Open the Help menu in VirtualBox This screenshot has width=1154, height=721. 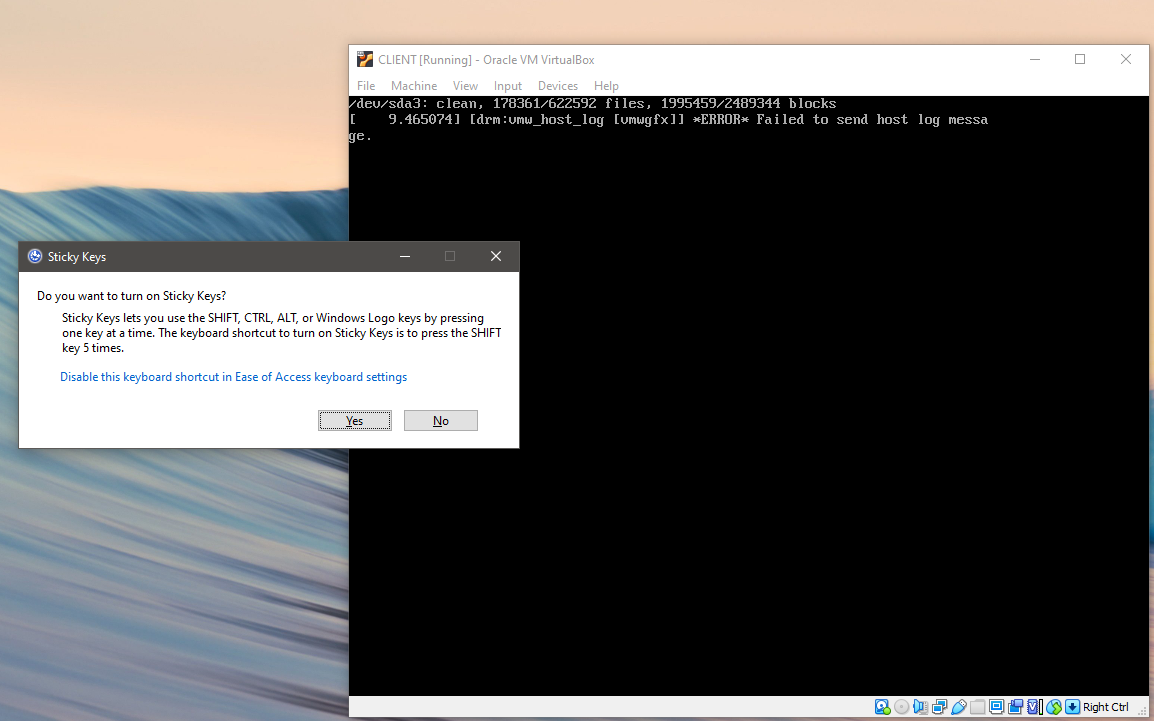pyautogui.click(x=606, y=86)
